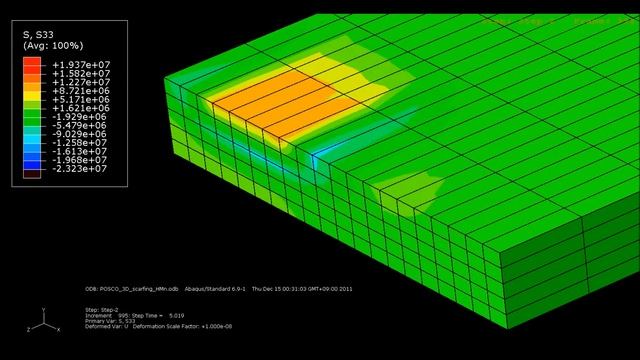Click the 'Increment 995: Step Time' line
The image size is (640, 360).
click(x=135, y=316)
